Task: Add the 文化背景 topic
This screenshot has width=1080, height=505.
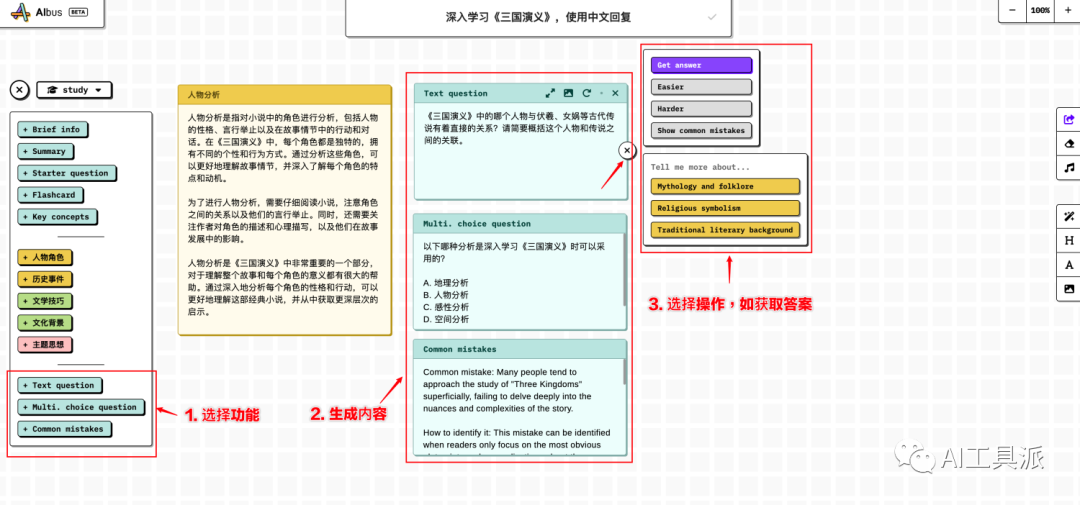Action: 45,322
